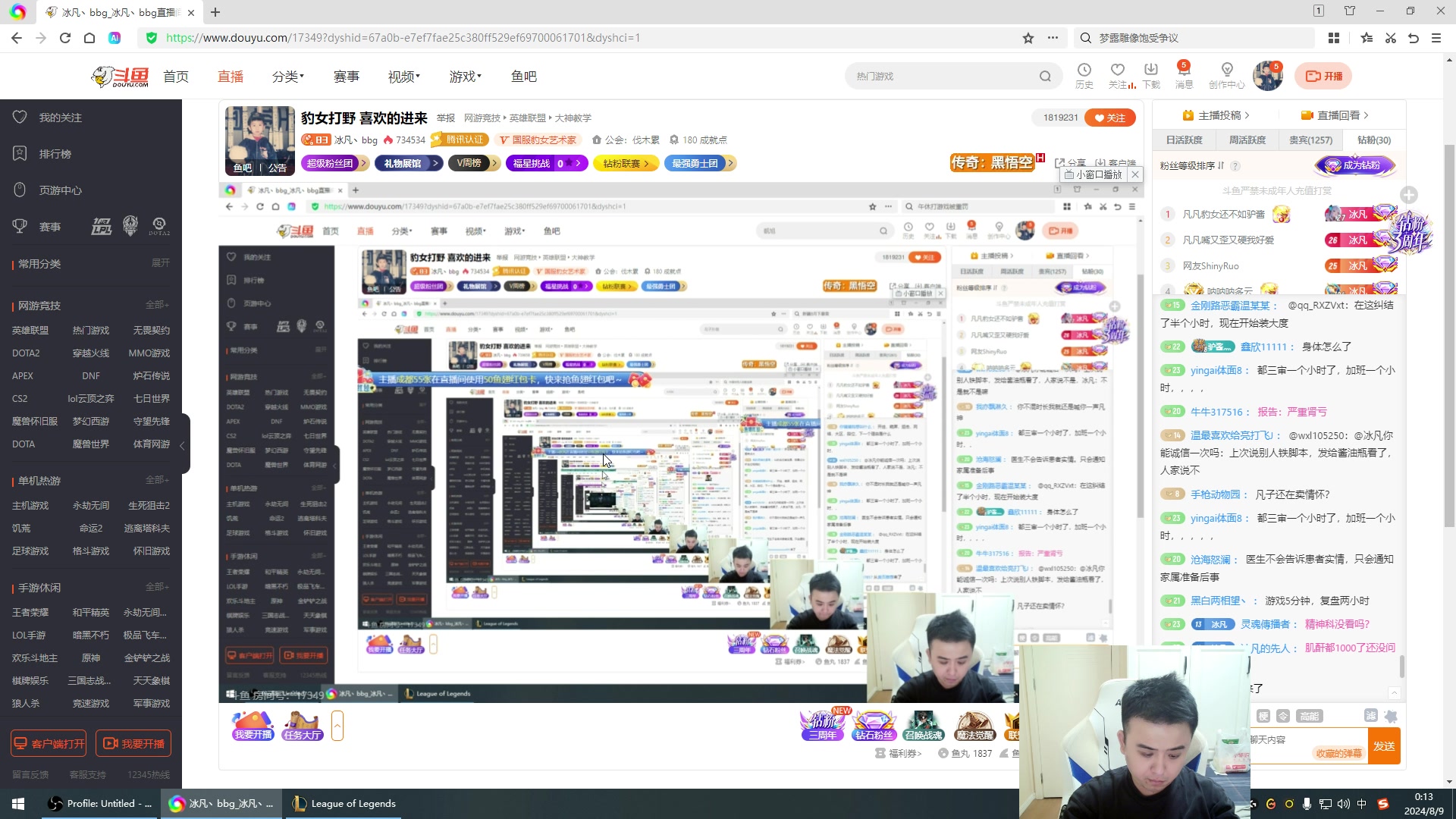
Task: Open the volume icon in system tray
Action: tap(1344, 804)
